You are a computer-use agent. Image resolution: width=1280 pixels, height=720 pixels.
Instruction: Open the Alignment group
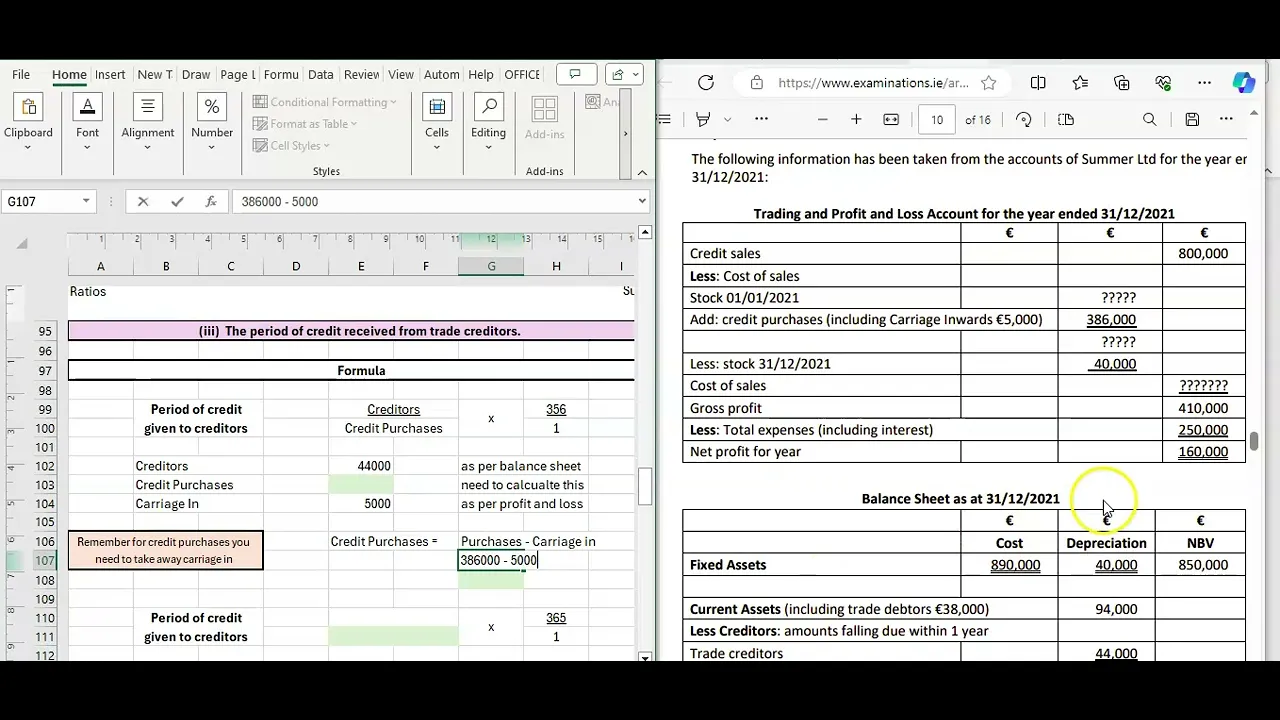coord(148,123)
